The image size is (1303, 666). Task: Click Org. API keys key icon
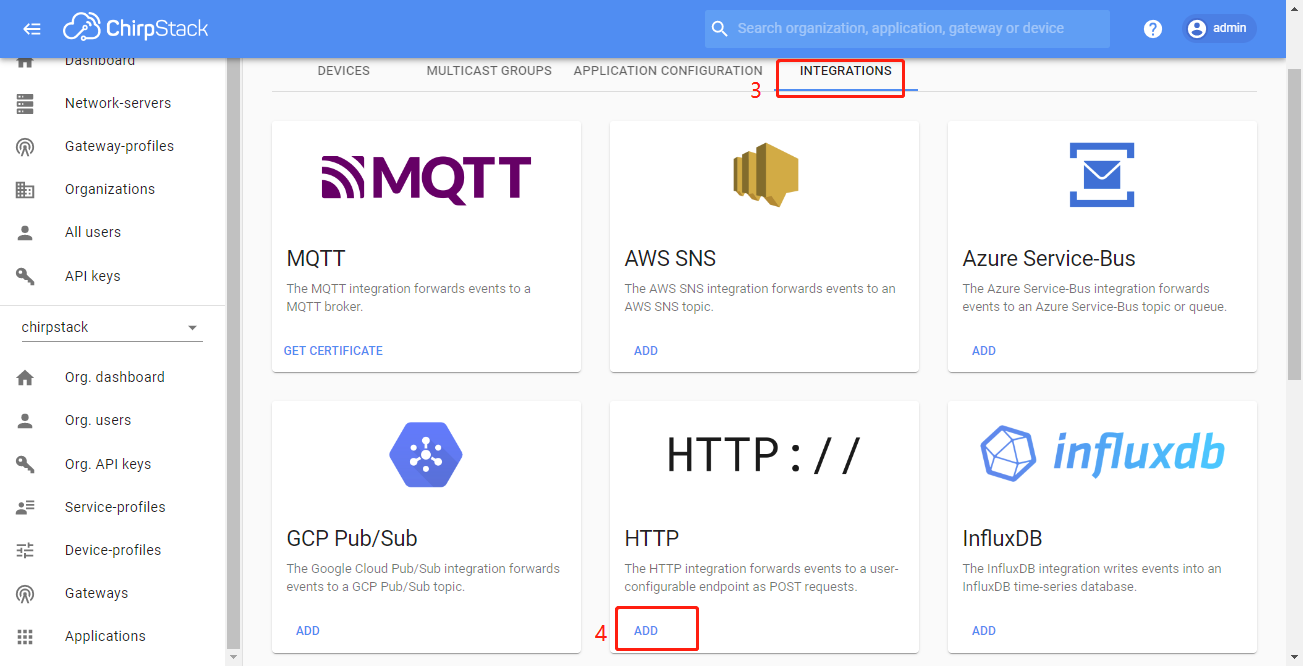(x=25, y=464)
